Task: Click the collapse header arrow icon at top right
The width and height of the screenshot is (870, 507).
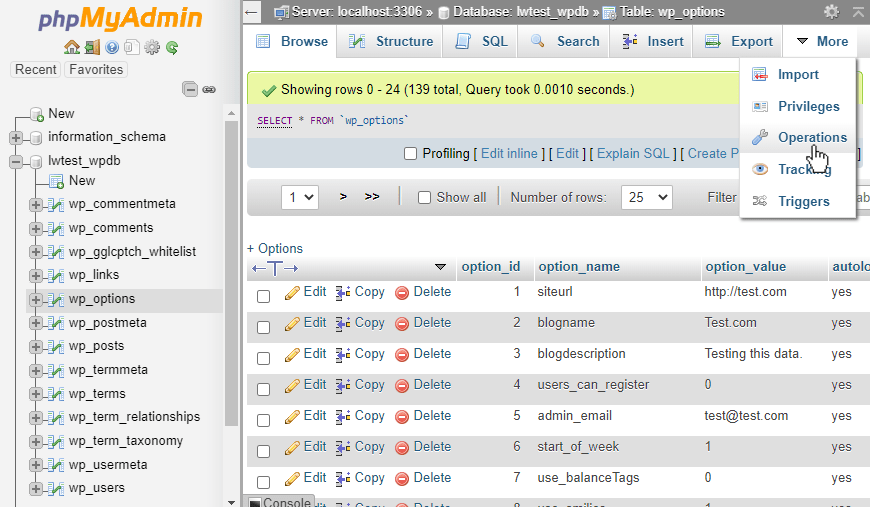Action: pyautogui.click(x=858, y=12)
